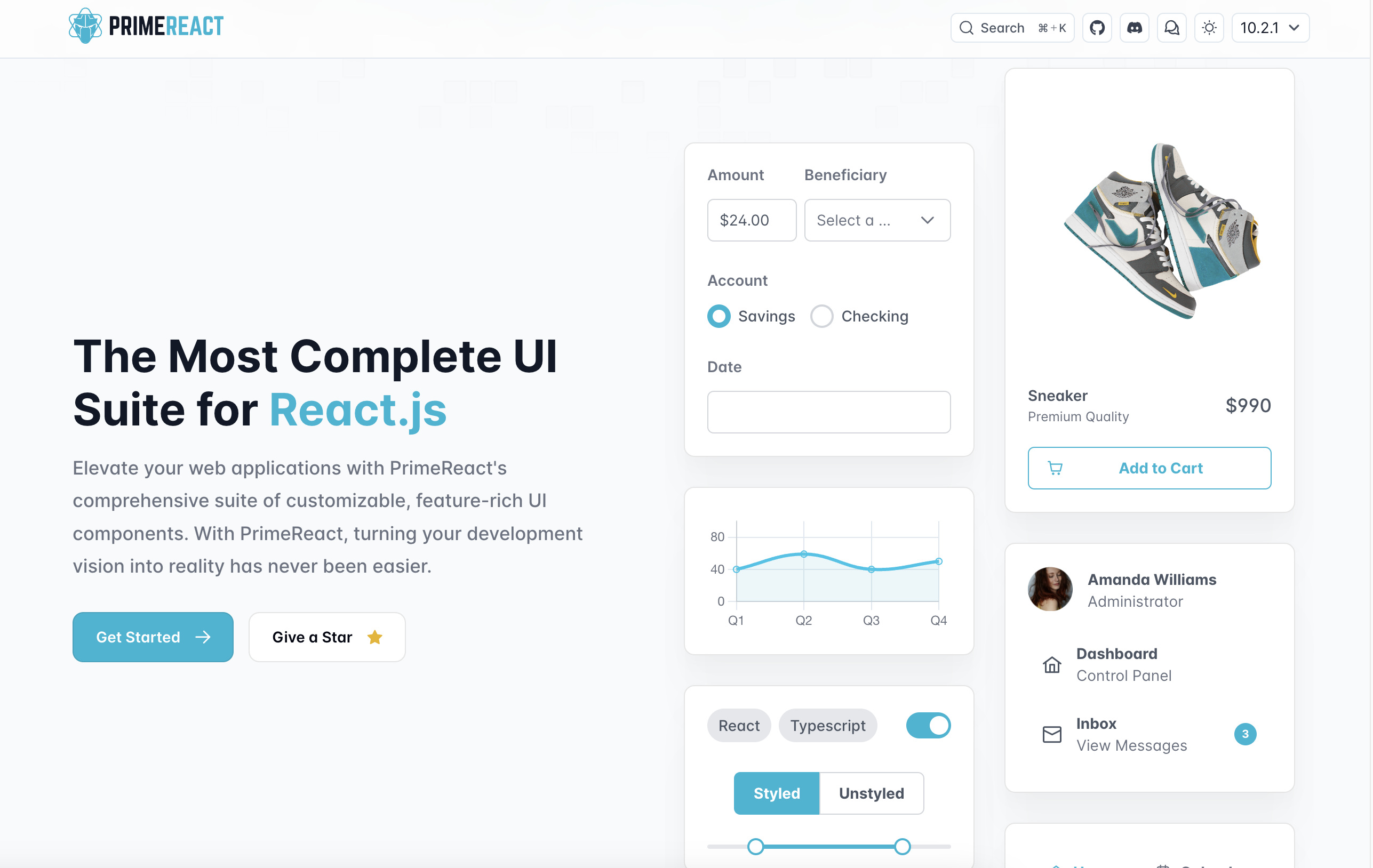Expand the Beneficiary select dropdown

[877, 221]
